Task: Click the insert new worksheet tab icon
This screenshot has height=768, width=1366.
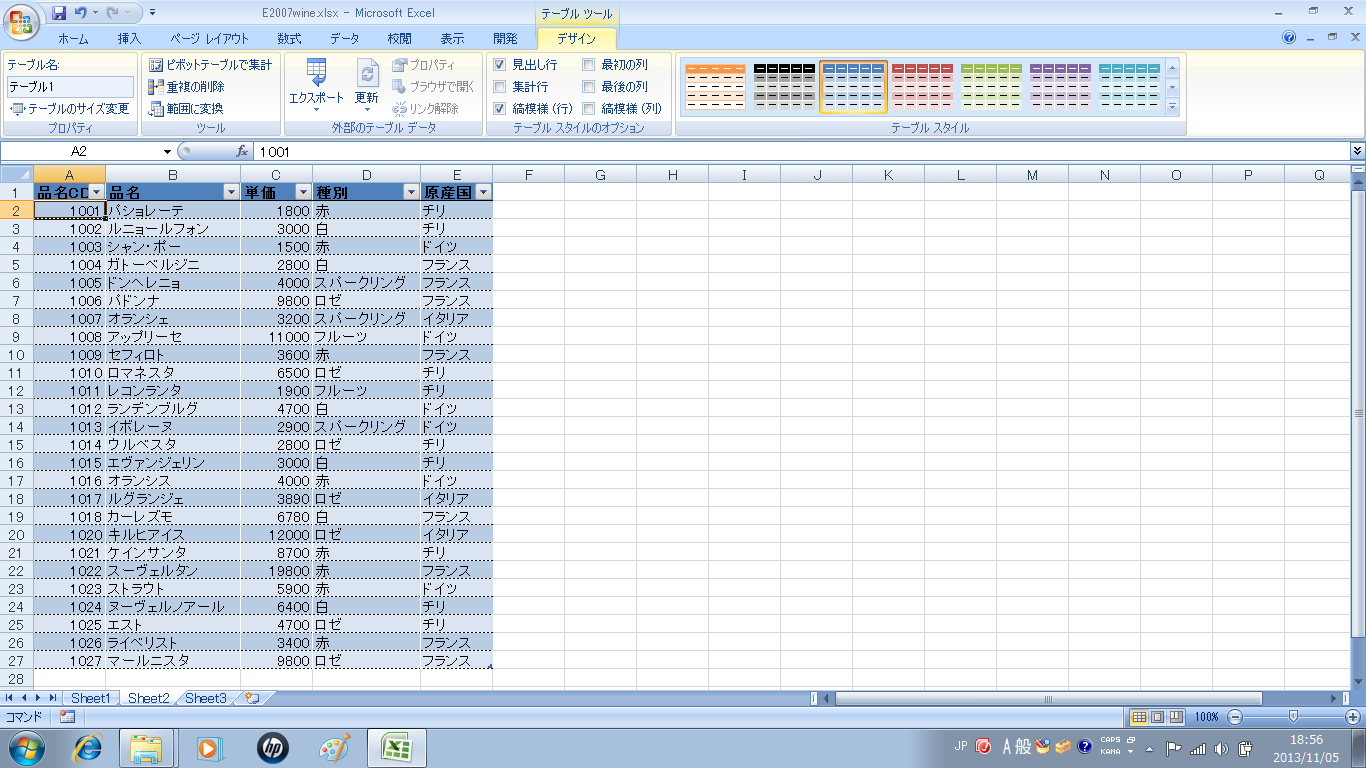Action: (252, 698)
